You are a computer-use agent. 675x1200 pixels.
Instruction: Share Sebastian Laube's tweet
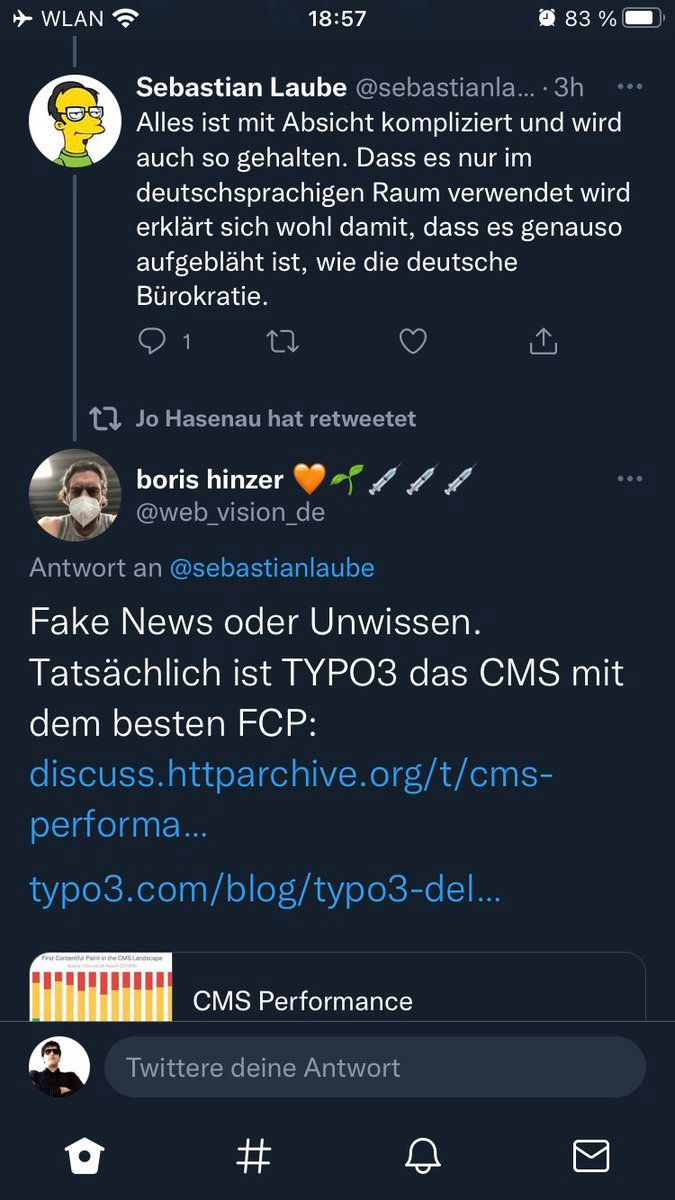pyautogui.click(x=542, y=341)
